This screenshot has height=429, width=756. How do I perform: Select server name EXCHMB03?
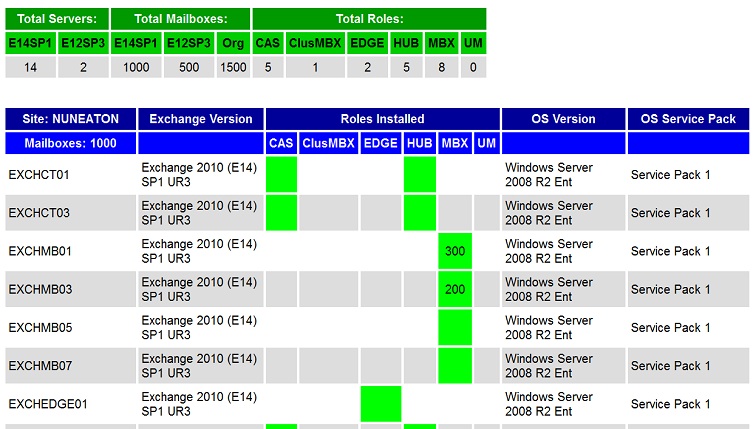40,289
